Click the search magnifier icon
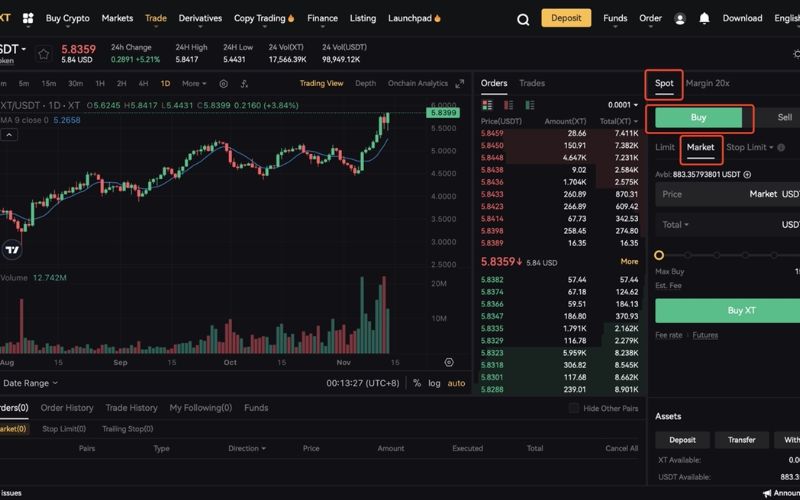The height and width of the screenshot is (500, 800). coord(523,19)
